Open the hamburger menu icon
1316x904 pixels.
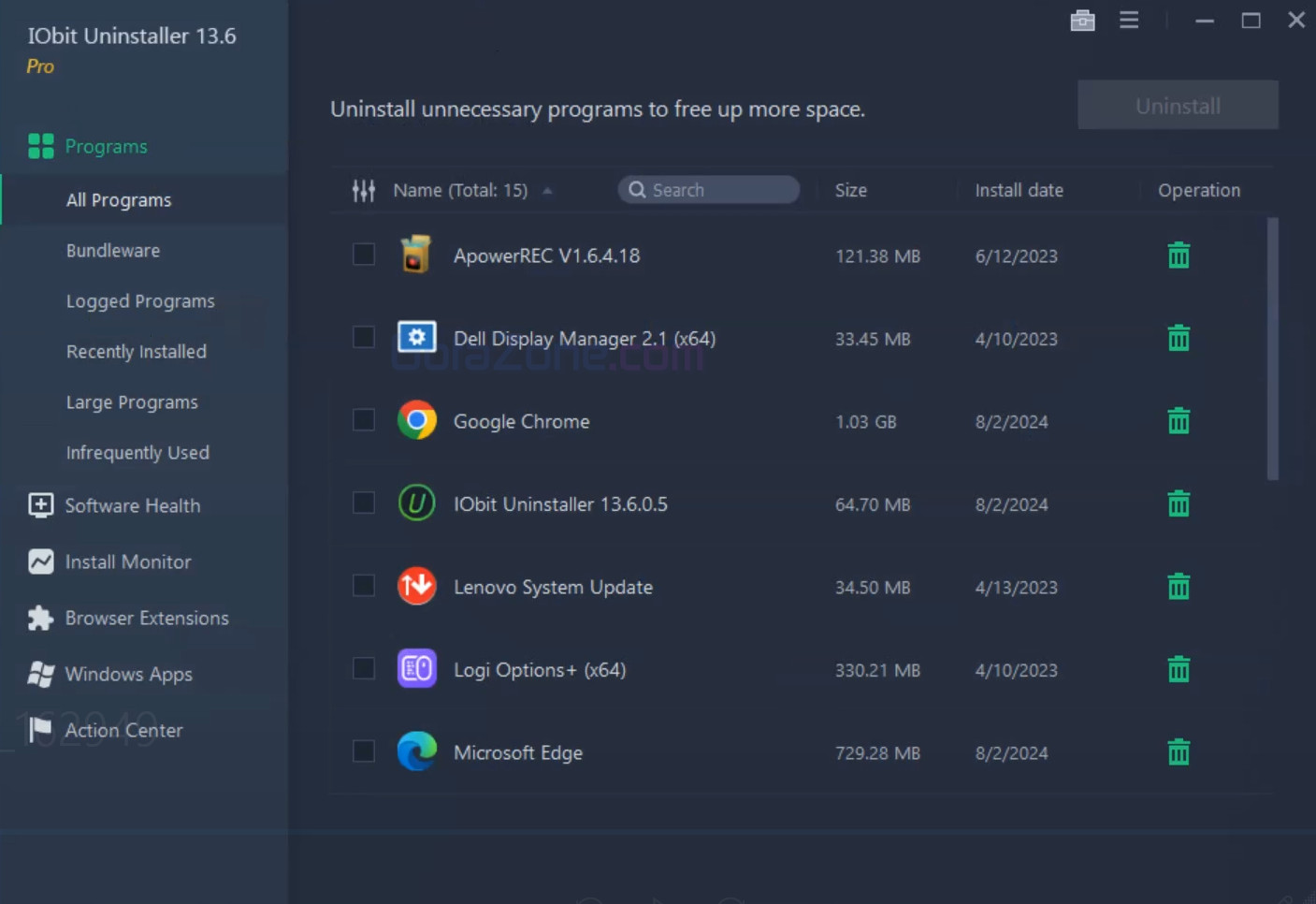coord(1129,21)
